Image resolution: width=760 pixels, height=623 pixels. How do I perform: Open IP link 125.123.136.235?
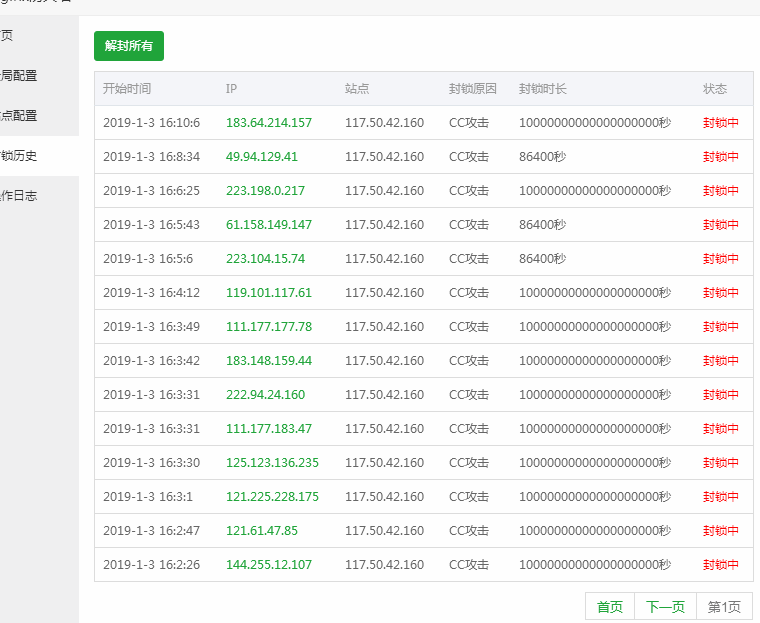pyautogui.click(x=272, y=463)
